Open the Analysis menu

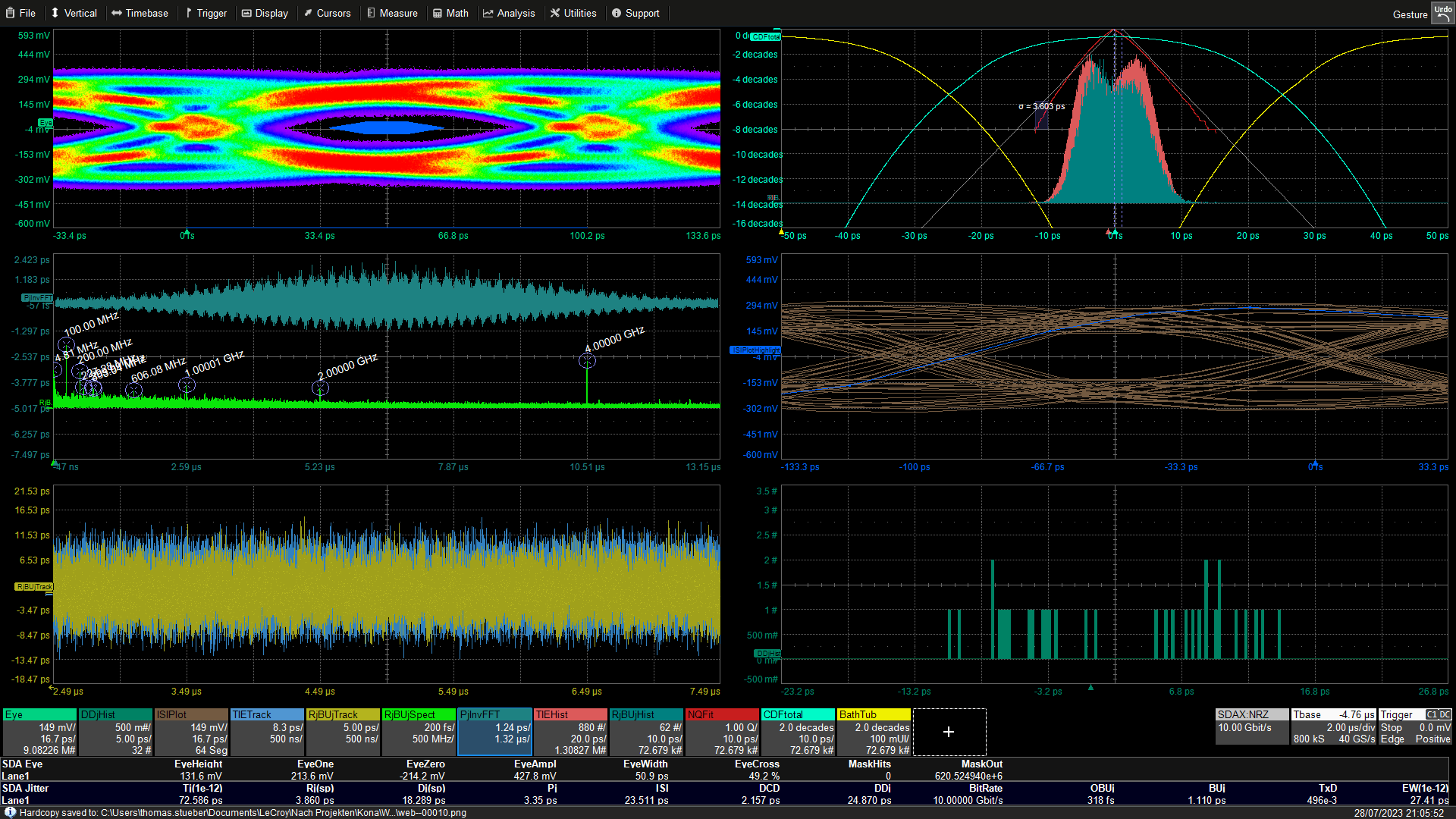click(x=509, y=13)
